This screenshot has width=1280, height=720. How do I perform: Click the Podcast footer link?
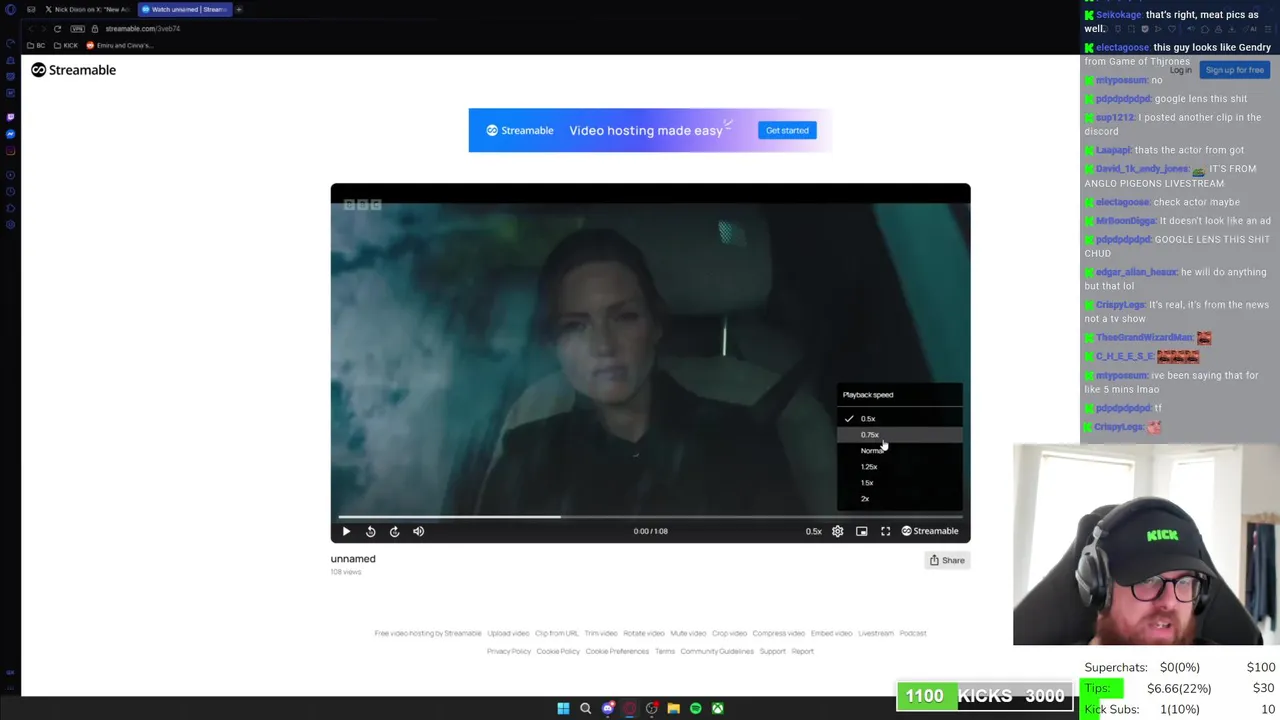(x=913, y=633)
